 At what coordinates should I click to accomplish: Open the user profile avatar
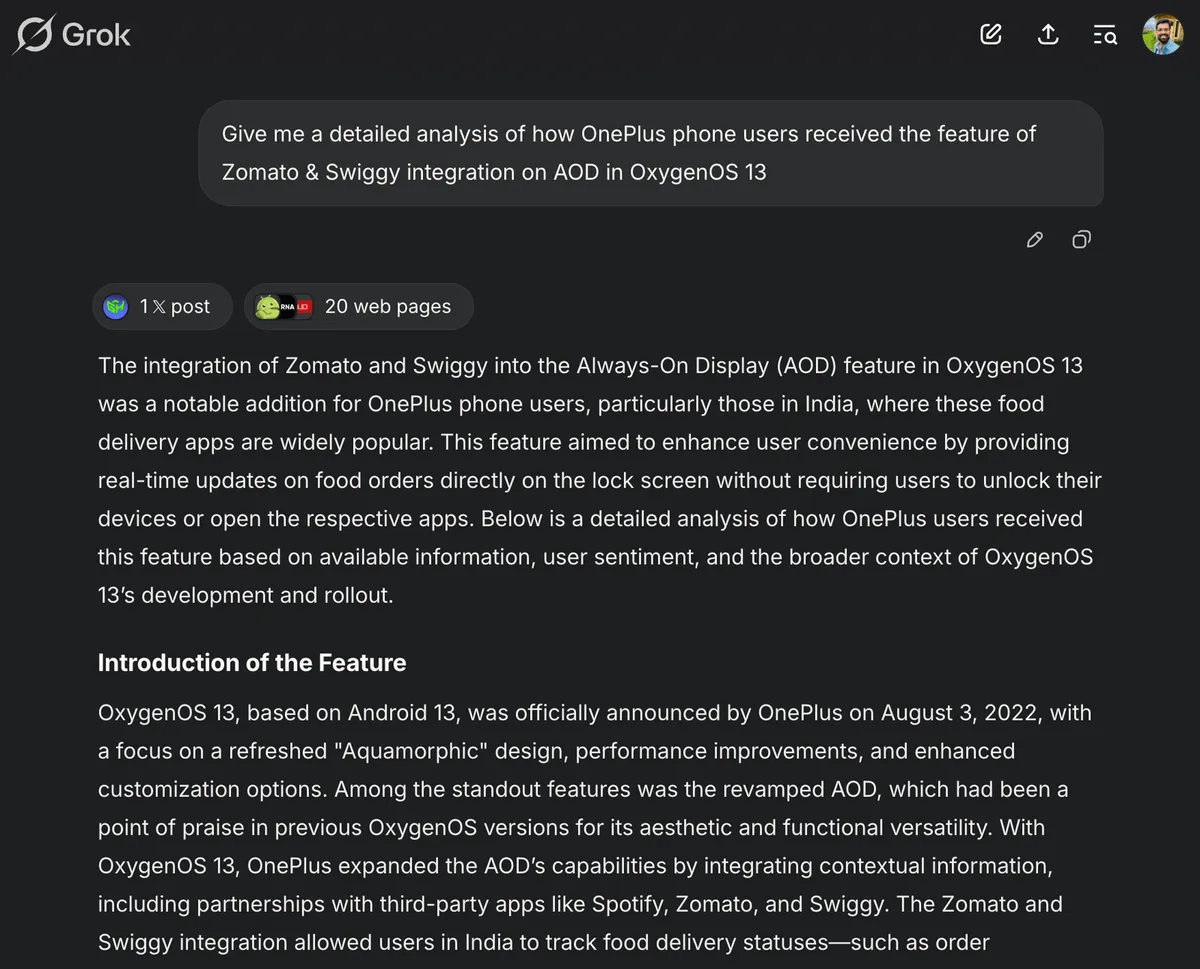tap(1163, 34)
